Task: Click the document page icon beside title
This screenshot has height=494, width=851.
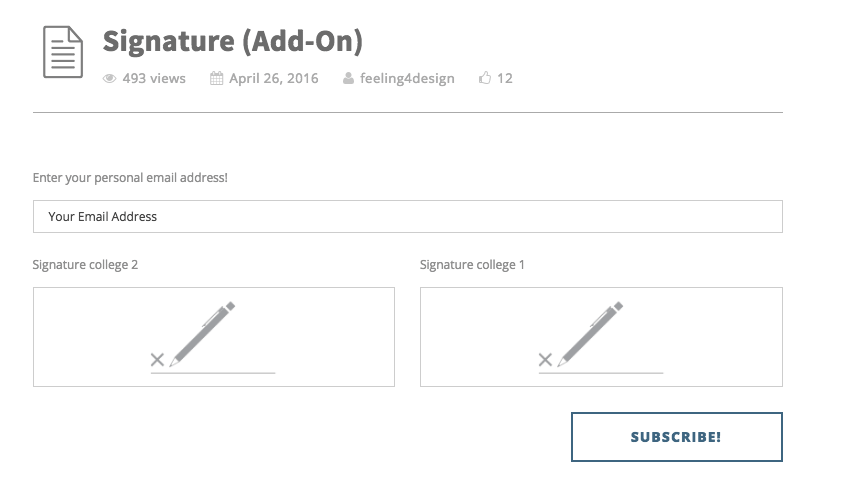Action: point(63,52)
